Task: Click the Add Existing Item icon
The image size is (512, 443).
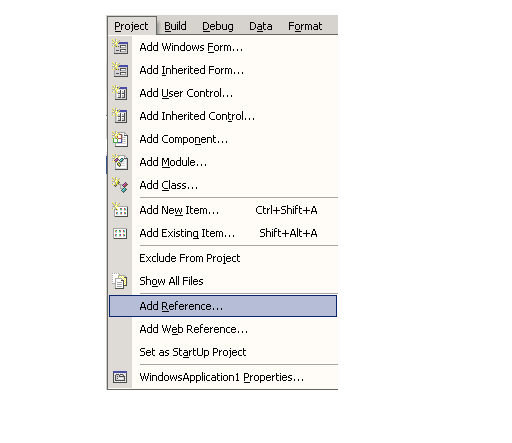Action: (x=120, y=233)
